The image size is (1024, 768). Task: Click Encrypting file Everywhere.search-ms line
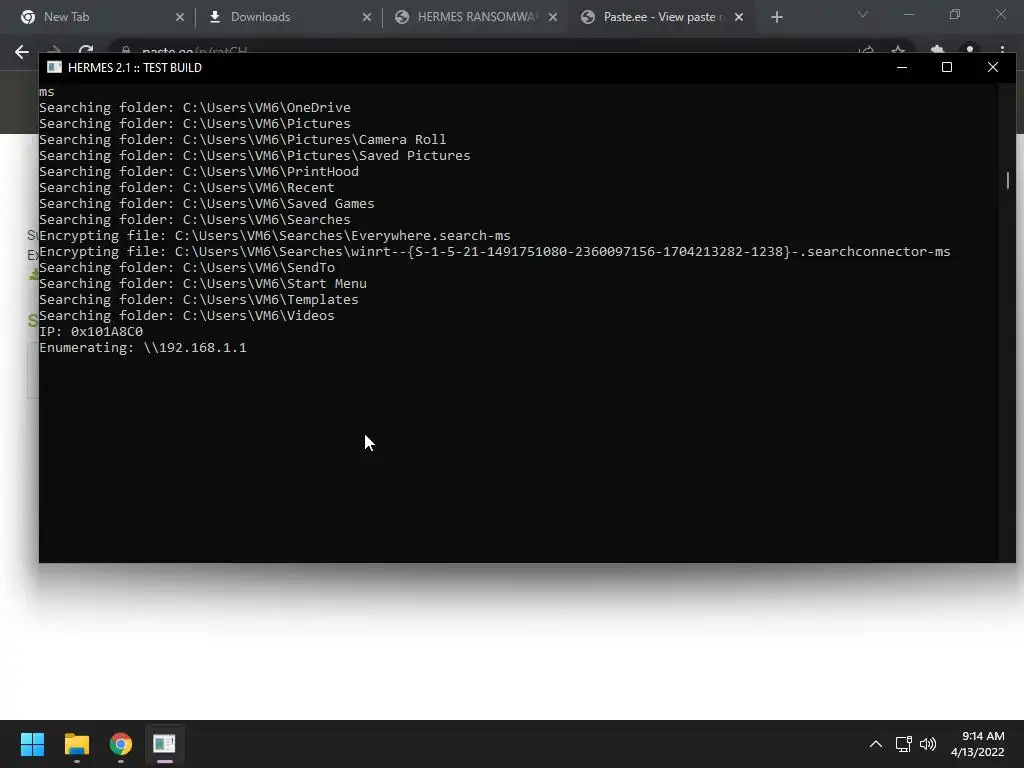click(x=275, y=236)
